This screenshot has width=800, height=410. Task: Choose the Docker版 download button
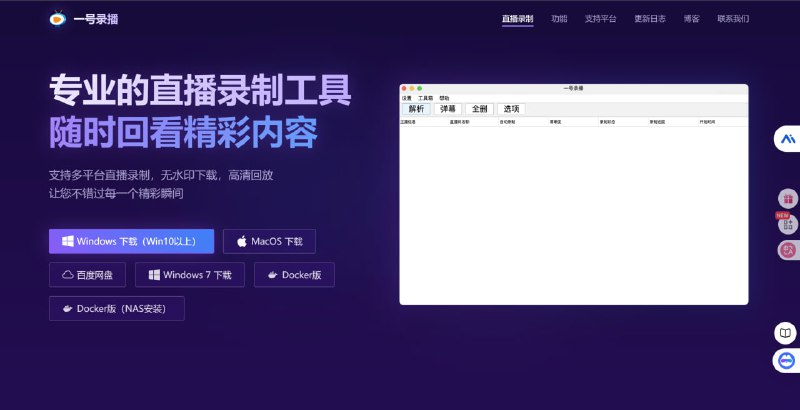(294, 275)
